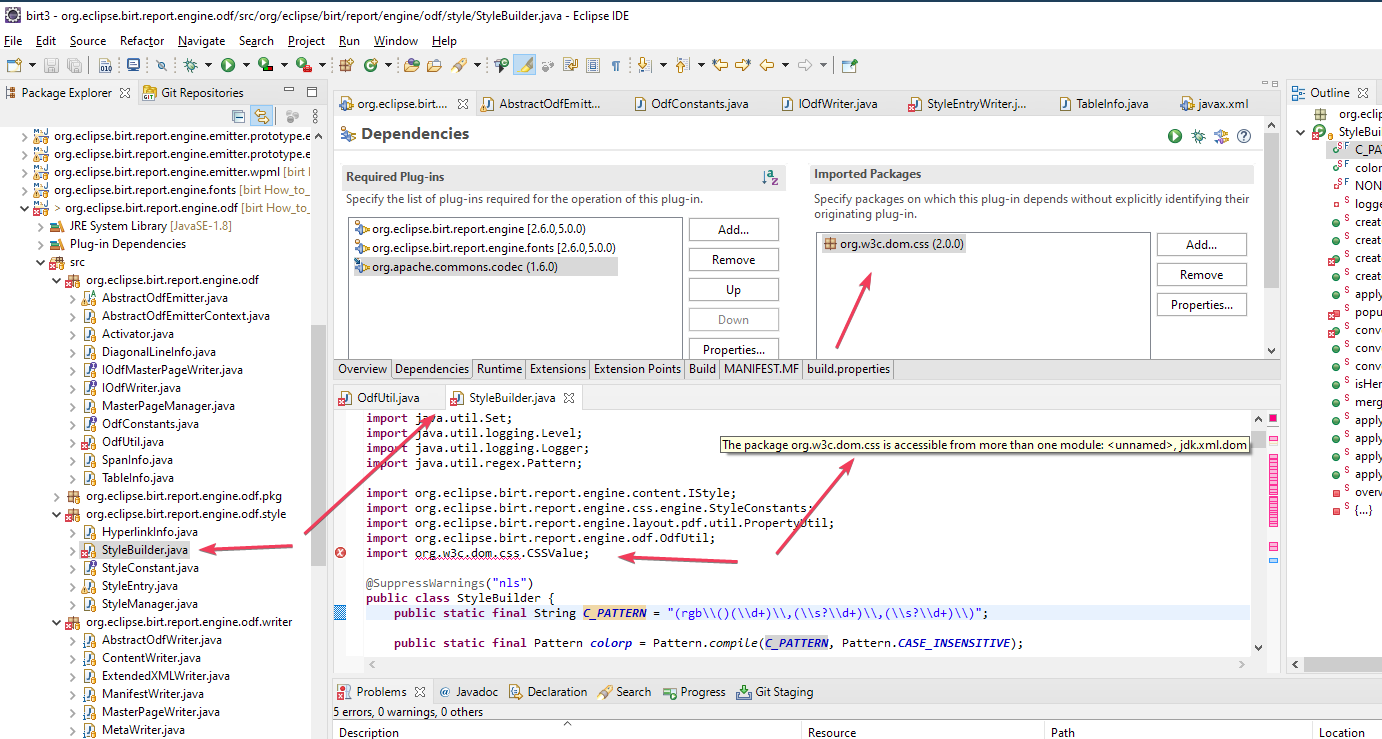The height and width of the screenshot is (739, 1382).
Task: Collapse the src folder in Package Explorer
Action: pos(42,262)
